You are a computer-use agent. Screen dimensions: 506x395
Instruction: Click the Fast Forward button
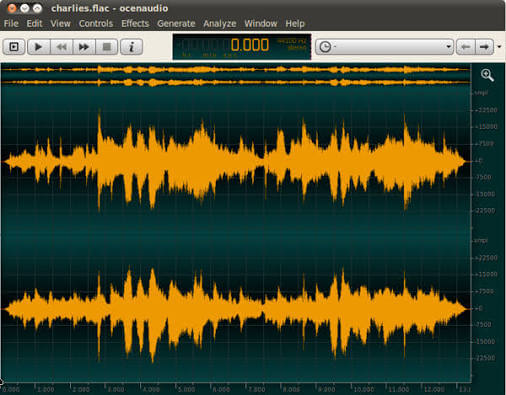coord(84,47)
